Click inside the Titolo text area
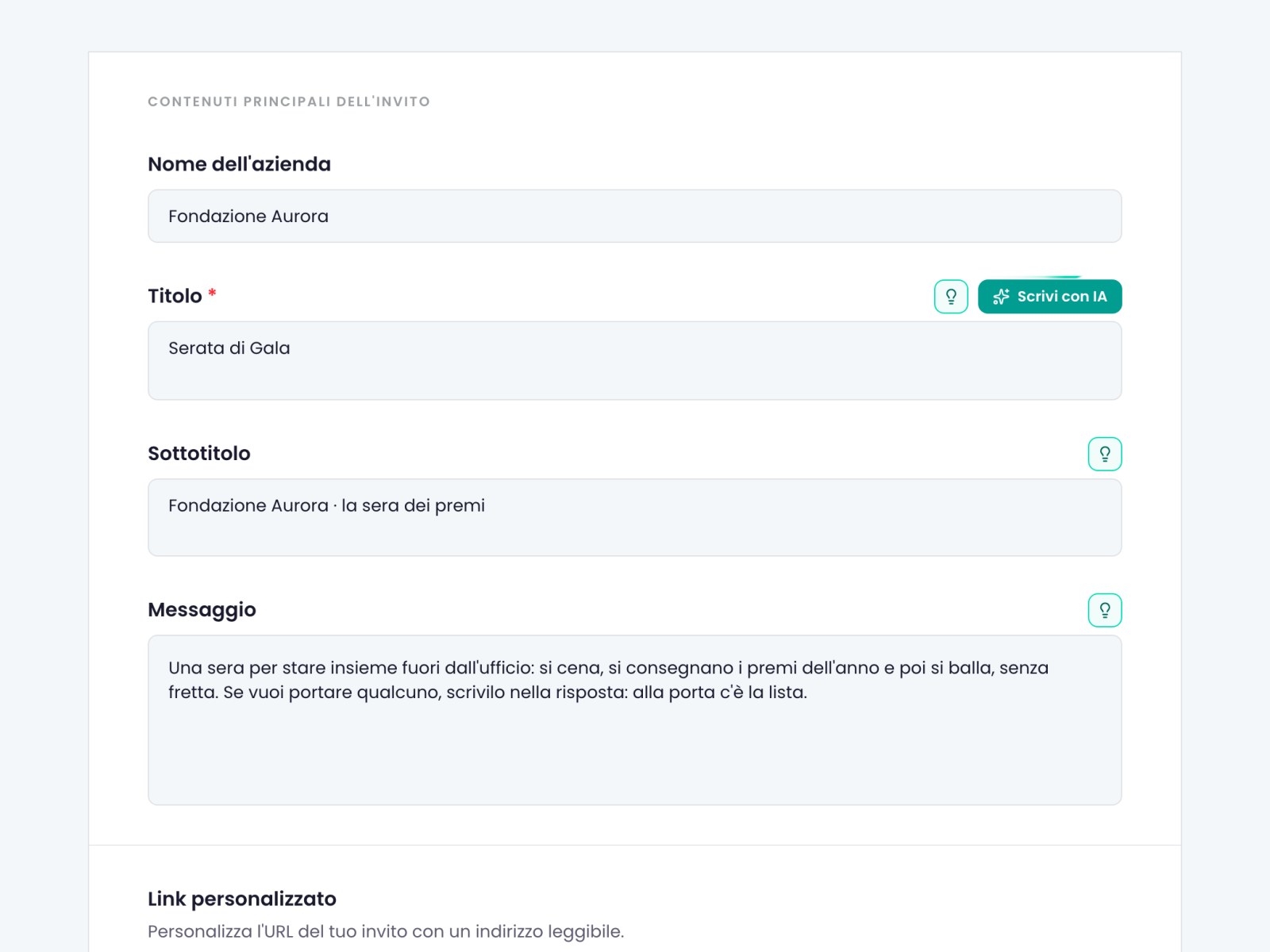This screenshot has width=1270, height=952. tap(634, 360)
